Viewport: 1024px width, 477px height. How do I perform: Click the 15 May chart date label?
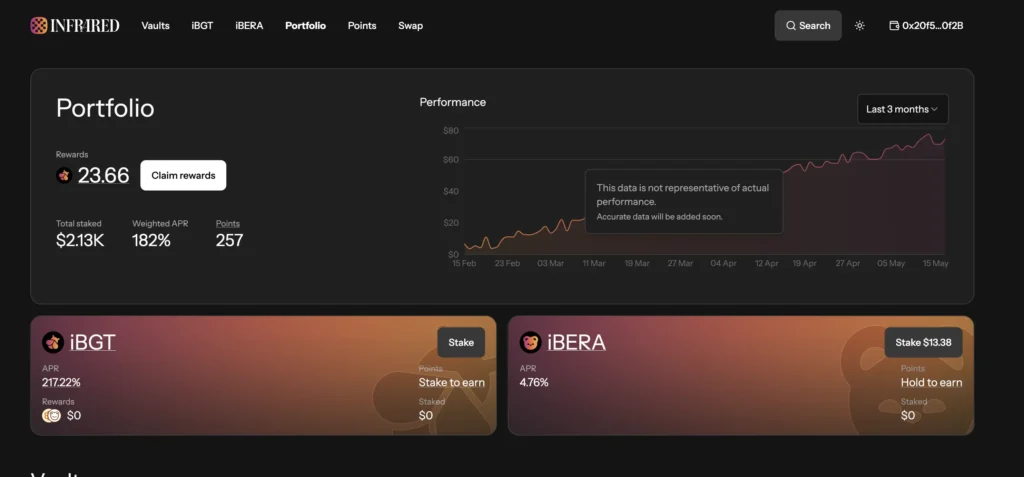(935, 263)
